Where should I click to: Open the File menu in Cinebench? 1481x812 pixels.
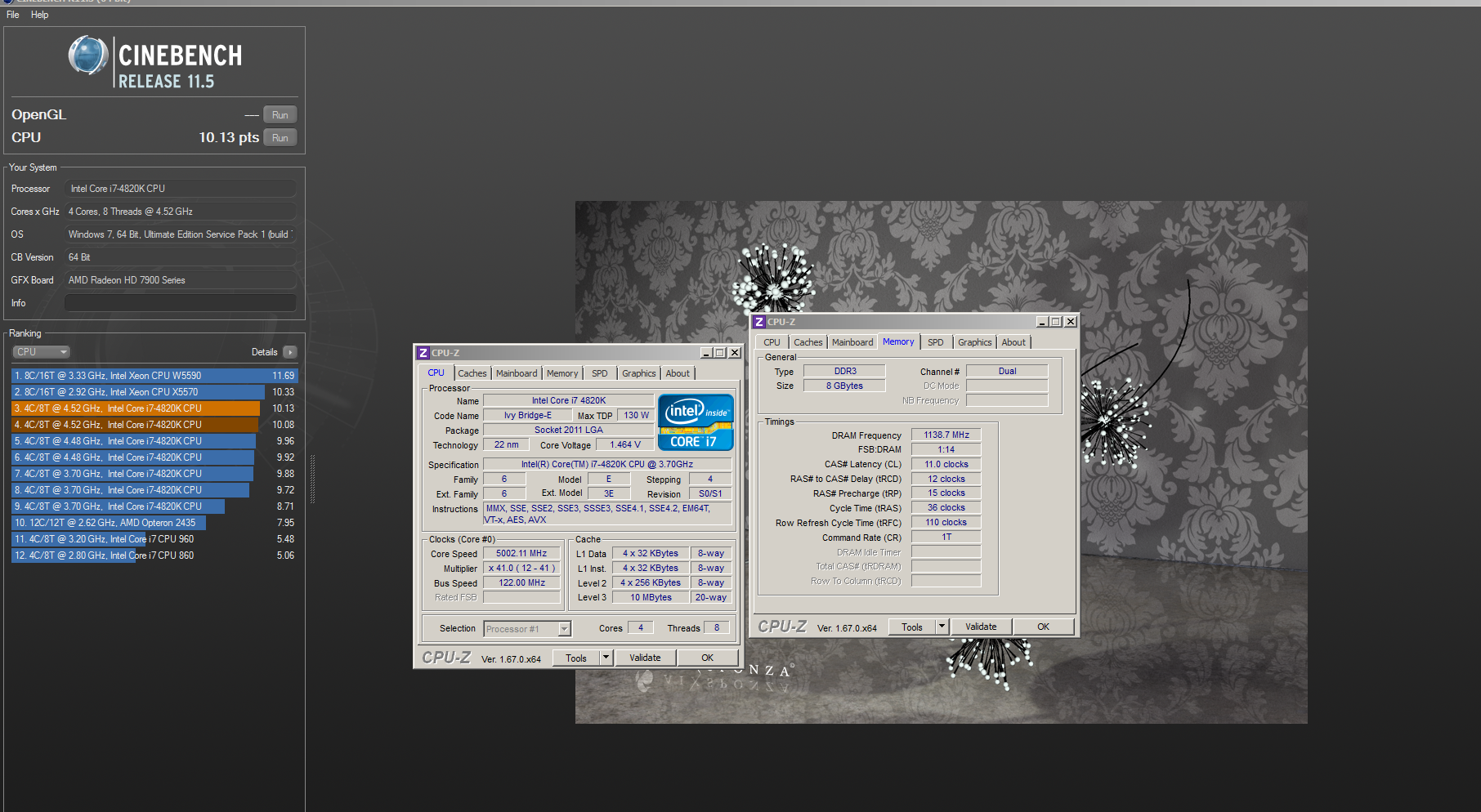click(13, 15)
